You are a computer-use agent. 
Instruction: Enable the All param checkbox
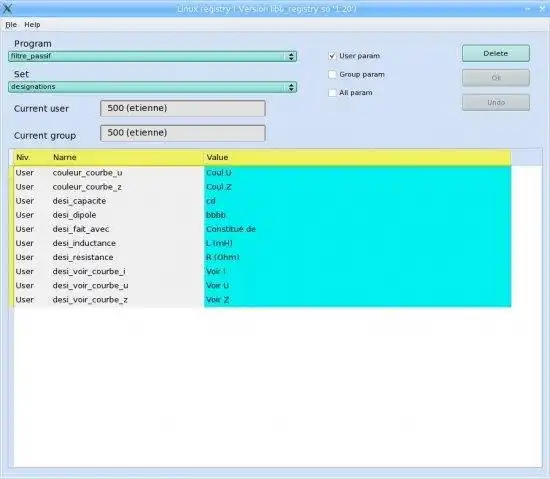332,93
